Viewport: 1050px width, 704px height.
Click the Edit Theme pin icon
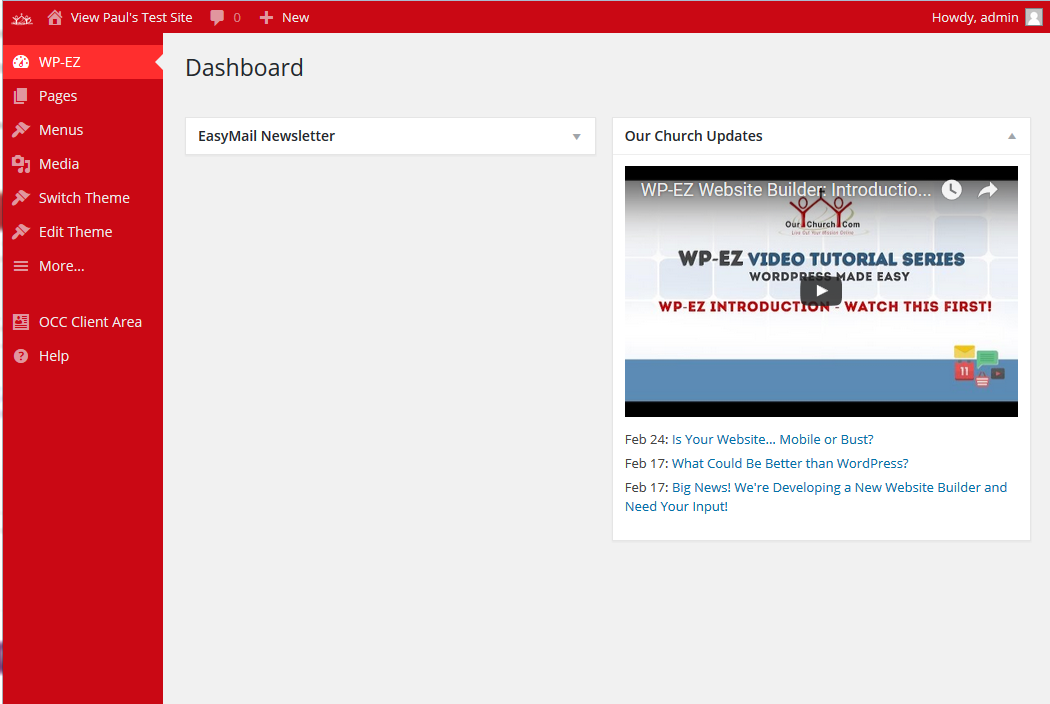tap(21, 232)
